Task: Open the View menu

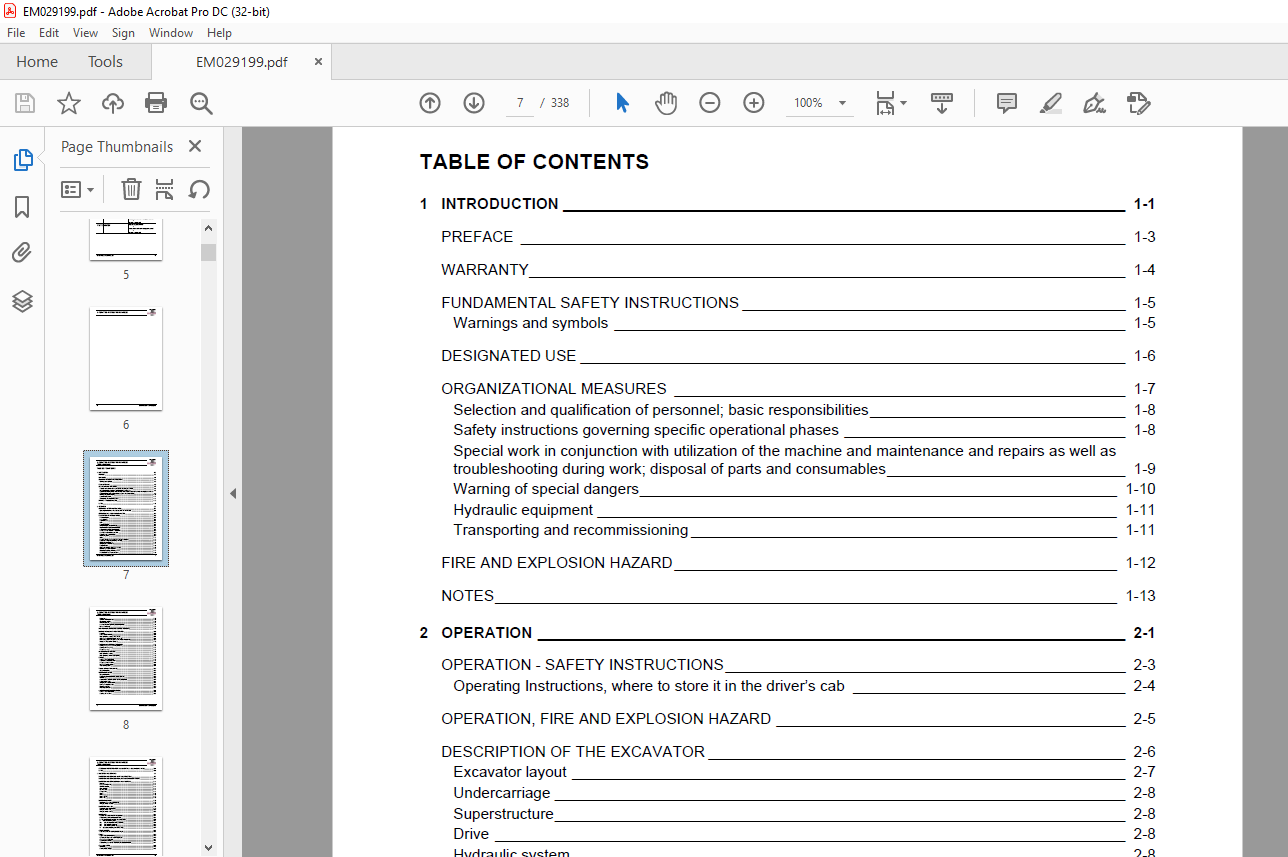Action: coord(85,33)
